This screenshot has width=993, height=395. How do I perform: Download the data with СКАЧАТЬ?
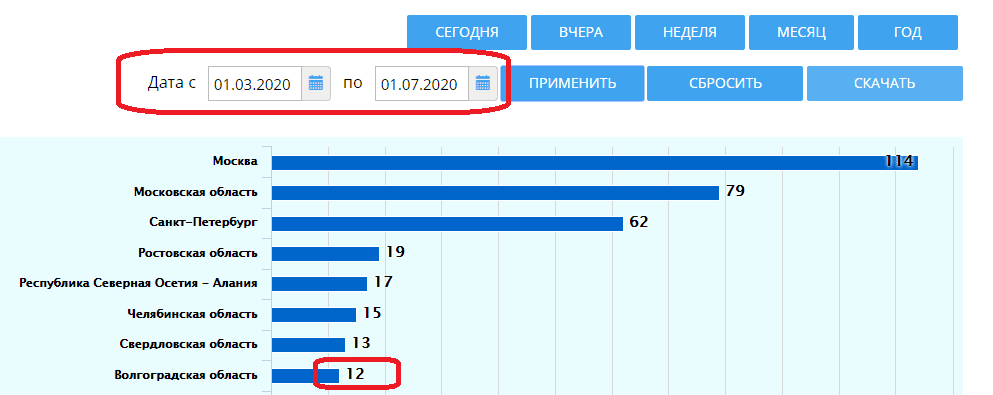[885, 84]
